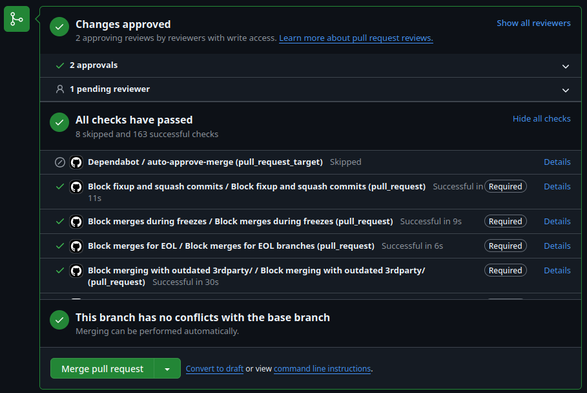This screenshot has width=587, height=393.
Task: Click GitHub logo on Block merges for EOL row
Action: tap(76, 246)
